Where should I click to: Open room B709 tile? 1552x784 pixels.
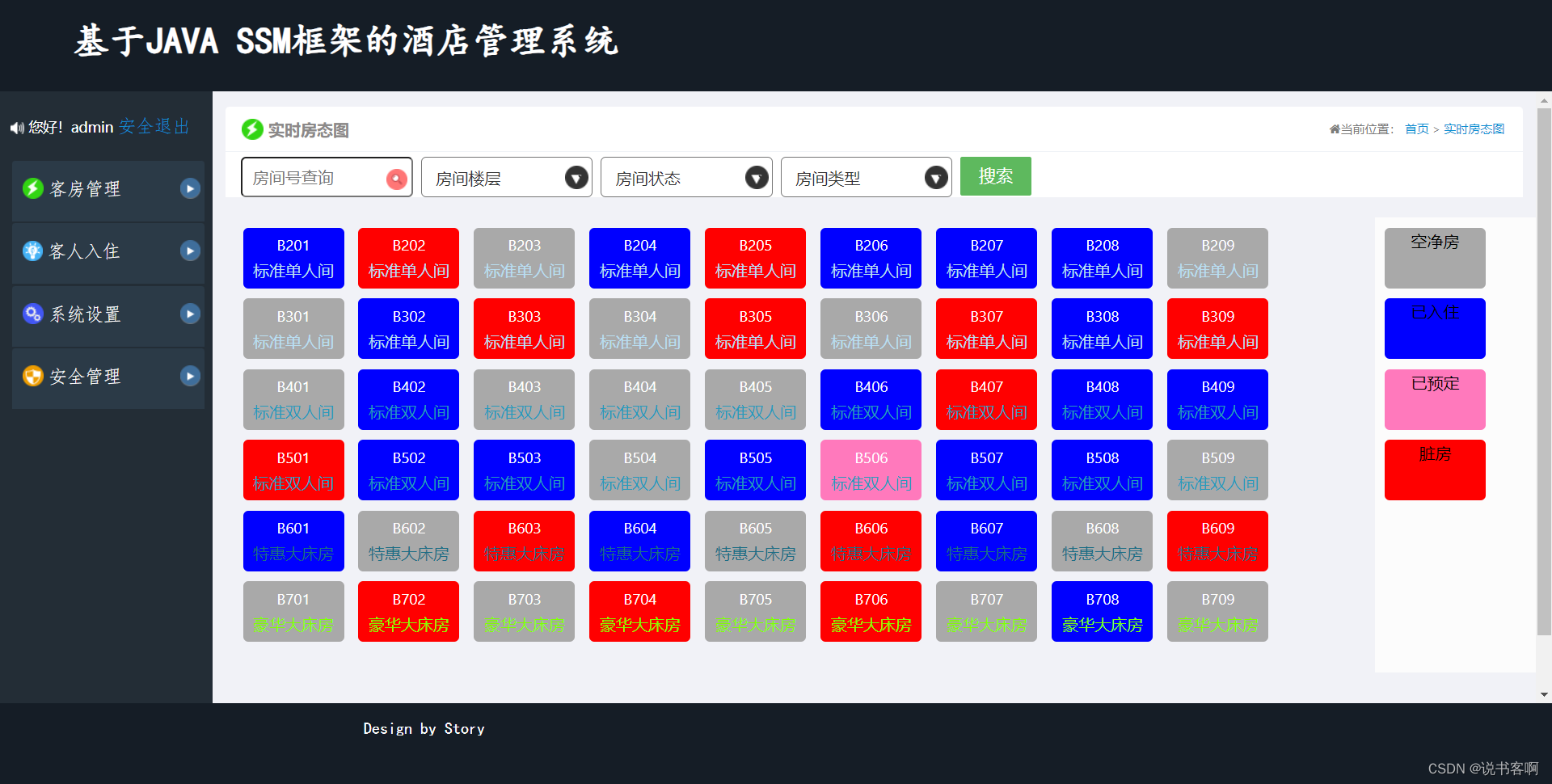coord(1218,611)
